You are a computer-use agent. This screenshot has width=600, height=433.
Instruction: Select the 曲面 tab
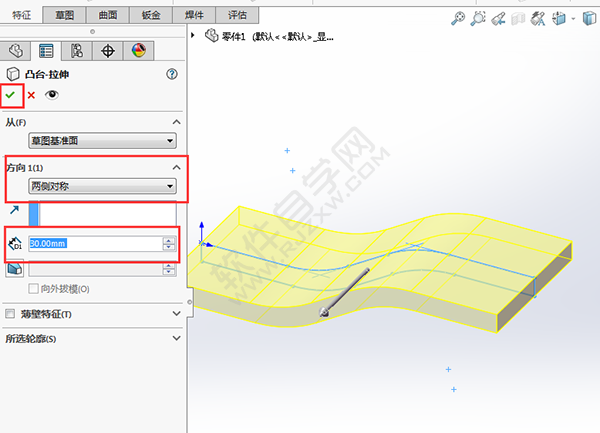tap(108, 15)
